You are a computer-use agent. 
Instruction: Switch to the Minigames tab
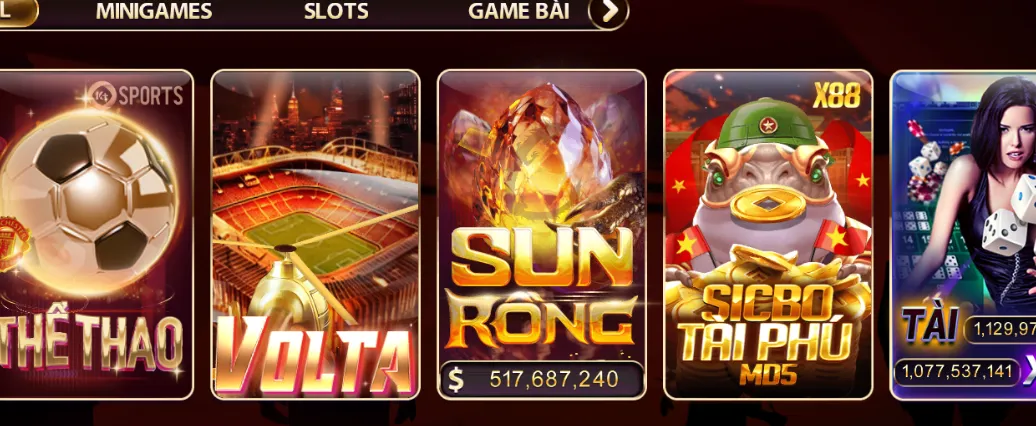(x=154, y=11)
